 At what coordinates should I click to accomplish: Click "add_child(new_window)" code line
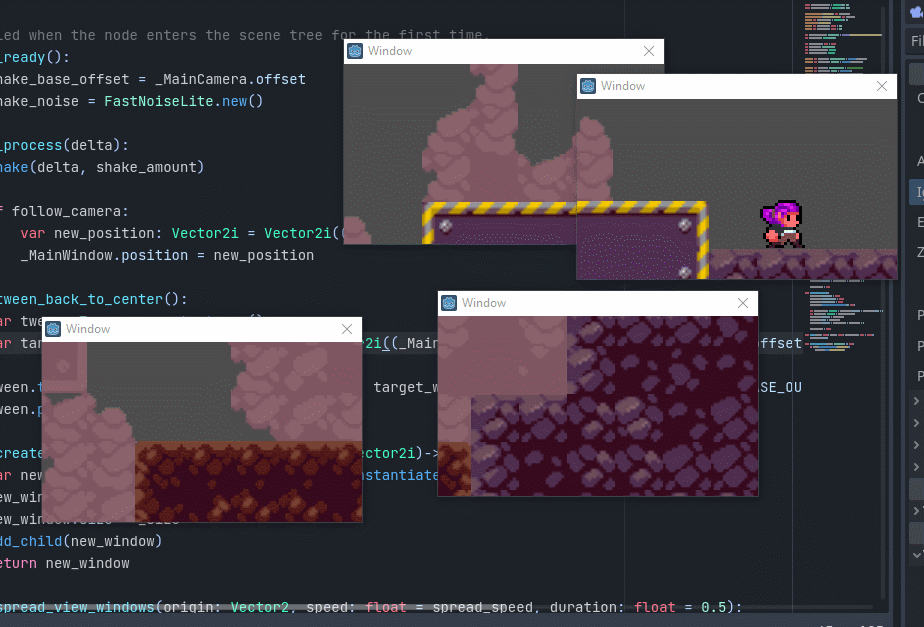(81, 542)
